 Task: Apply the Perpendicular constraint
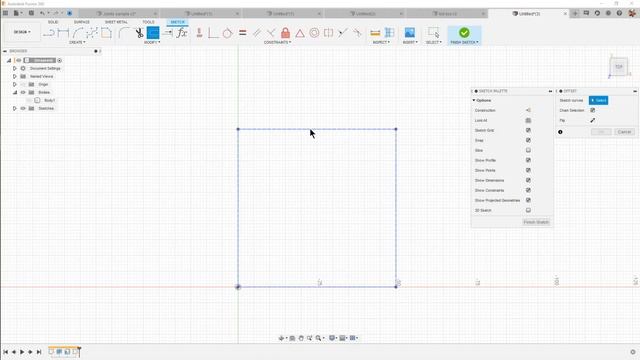click(x=271, y=33)
